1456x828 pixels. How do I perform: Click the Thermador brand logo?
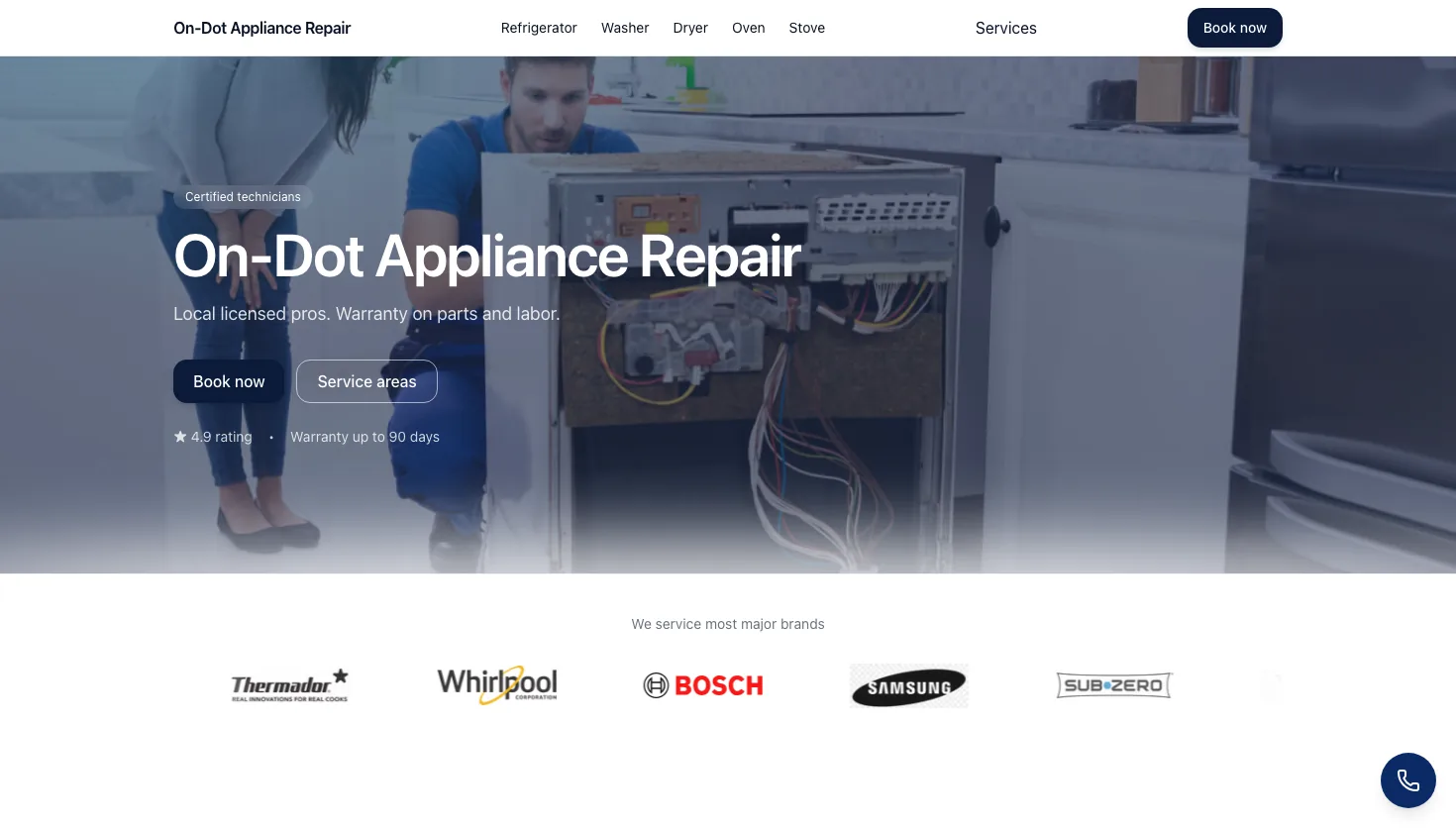(289, 685)
